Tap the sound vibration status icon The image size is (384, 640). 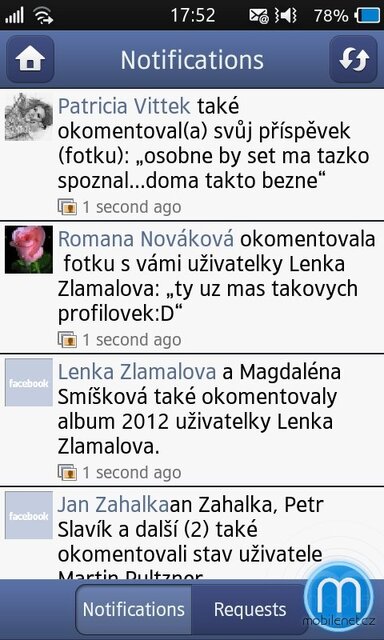point(286,16)
